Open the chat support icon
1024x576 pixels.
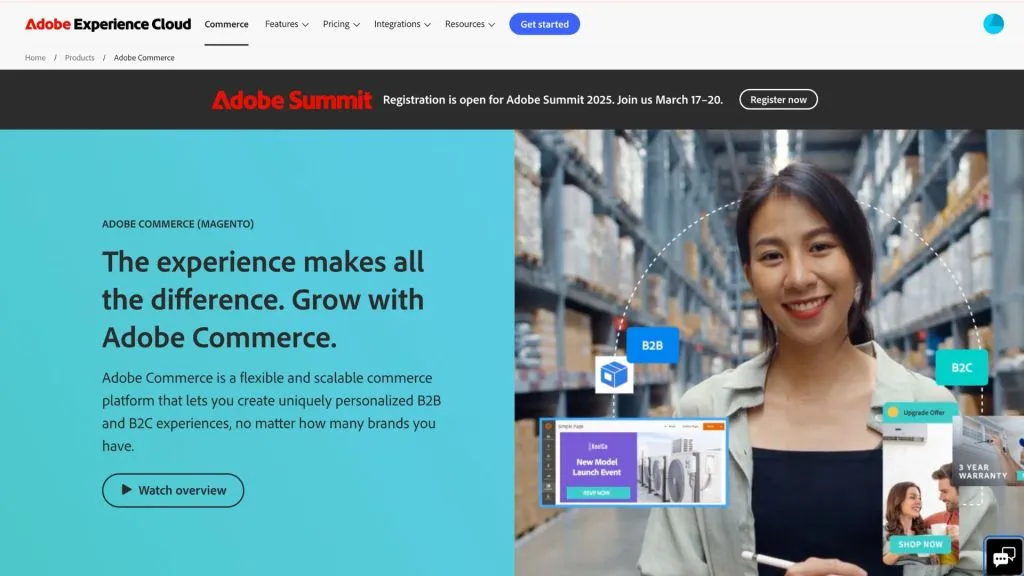pyautogui.click(x=1004, y=557)
